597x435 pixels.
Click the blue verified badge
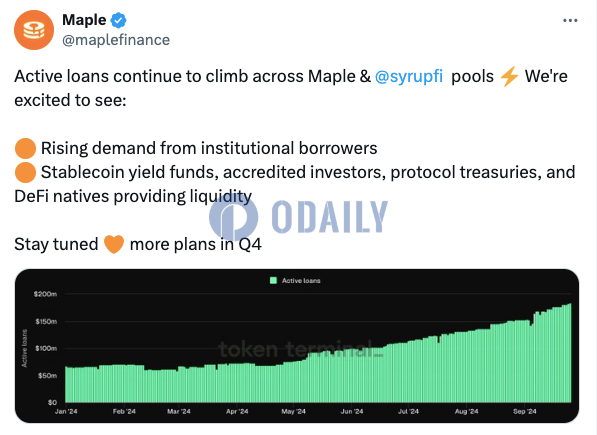[118, 20]
